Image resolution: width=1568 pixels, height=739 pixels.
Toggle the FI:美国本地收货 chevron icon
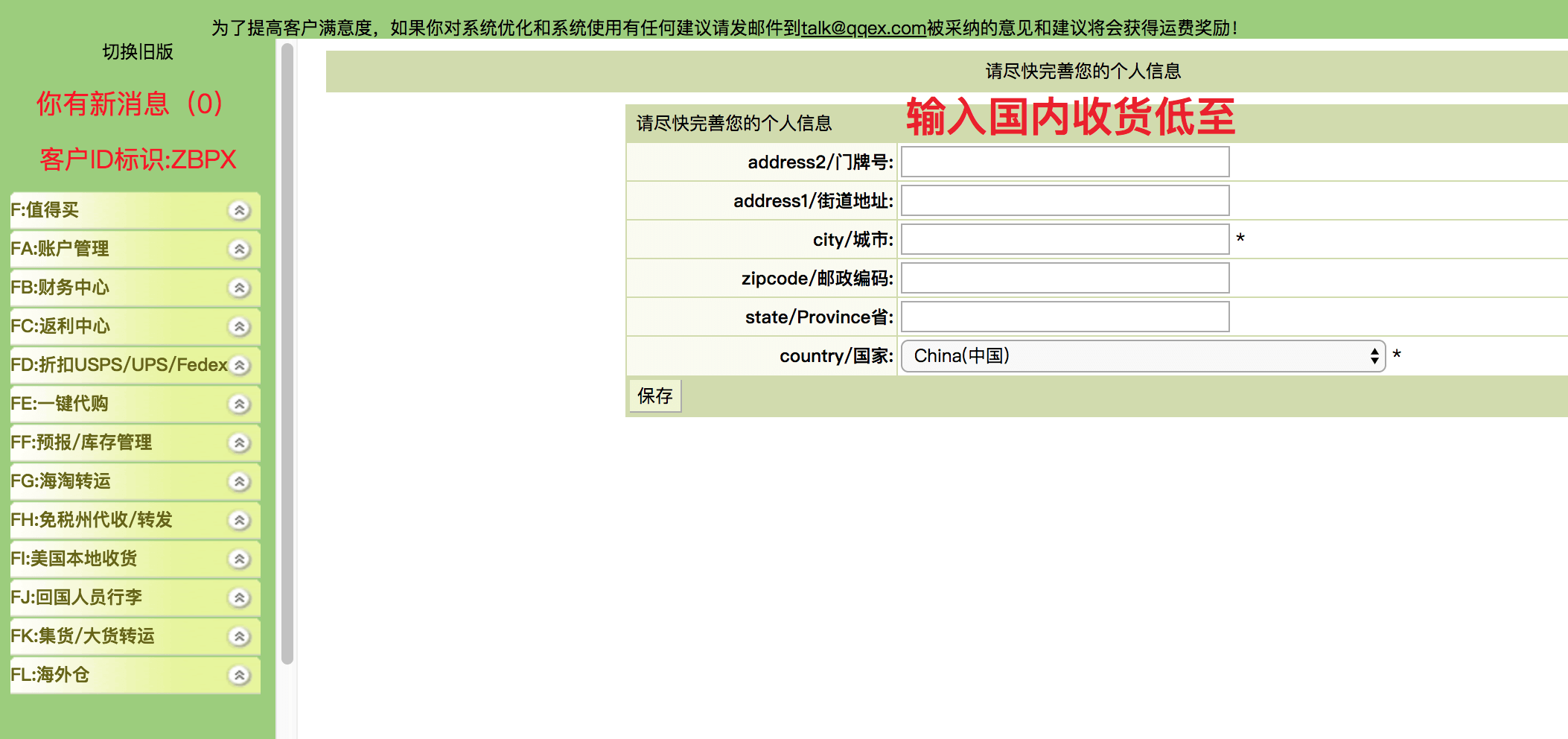[239, 559]
